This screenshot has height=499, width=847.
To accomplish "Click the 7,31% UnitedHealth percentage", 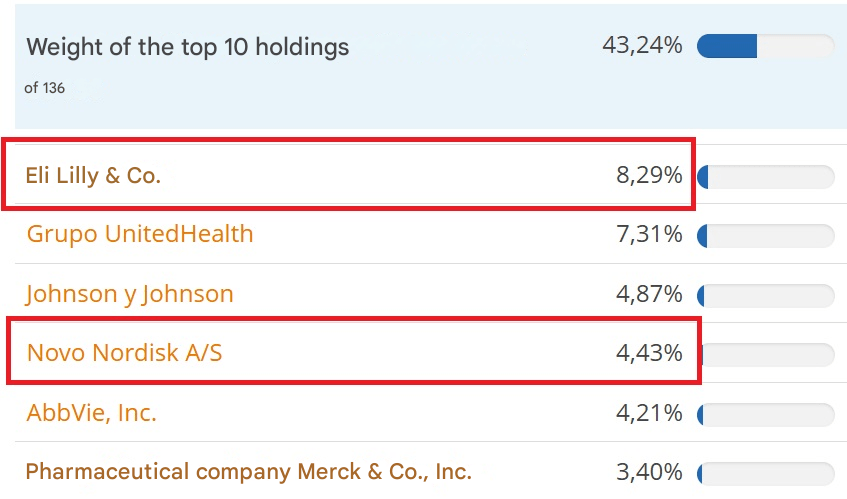I will point(649,235).
